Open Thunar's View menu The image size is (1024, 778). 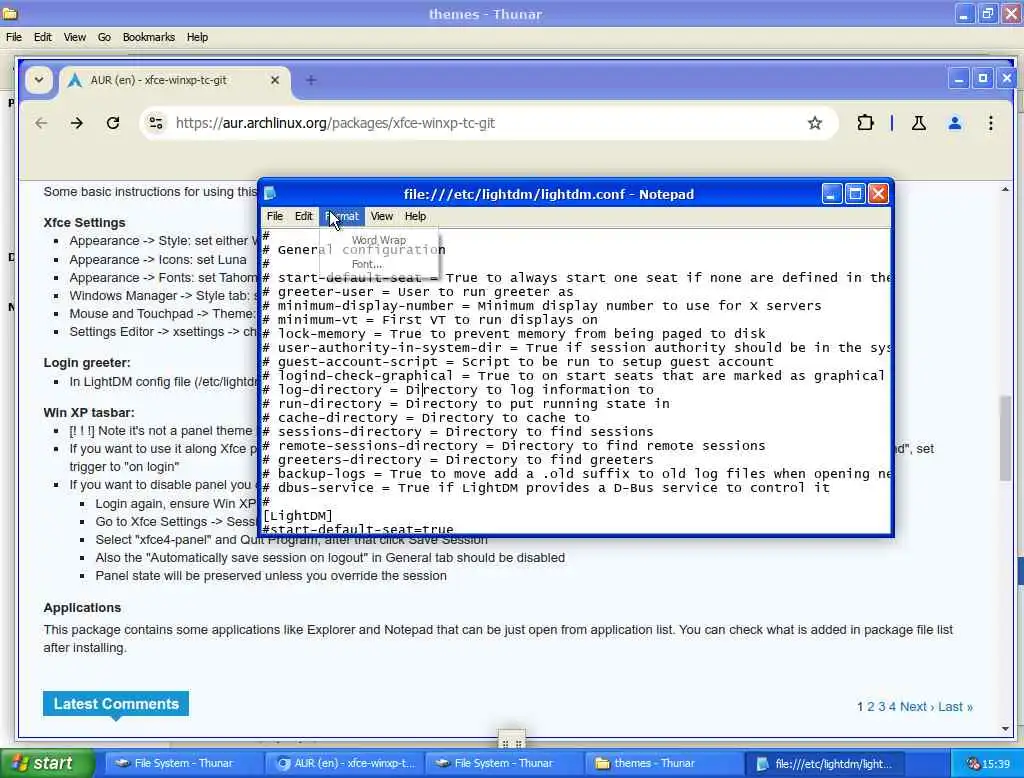click(x=74, y=37)
